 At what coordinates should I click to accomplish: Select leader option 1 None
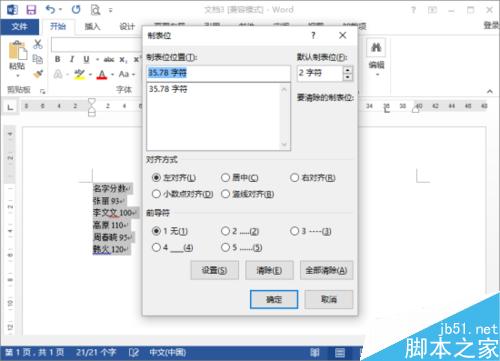point(156,231)
